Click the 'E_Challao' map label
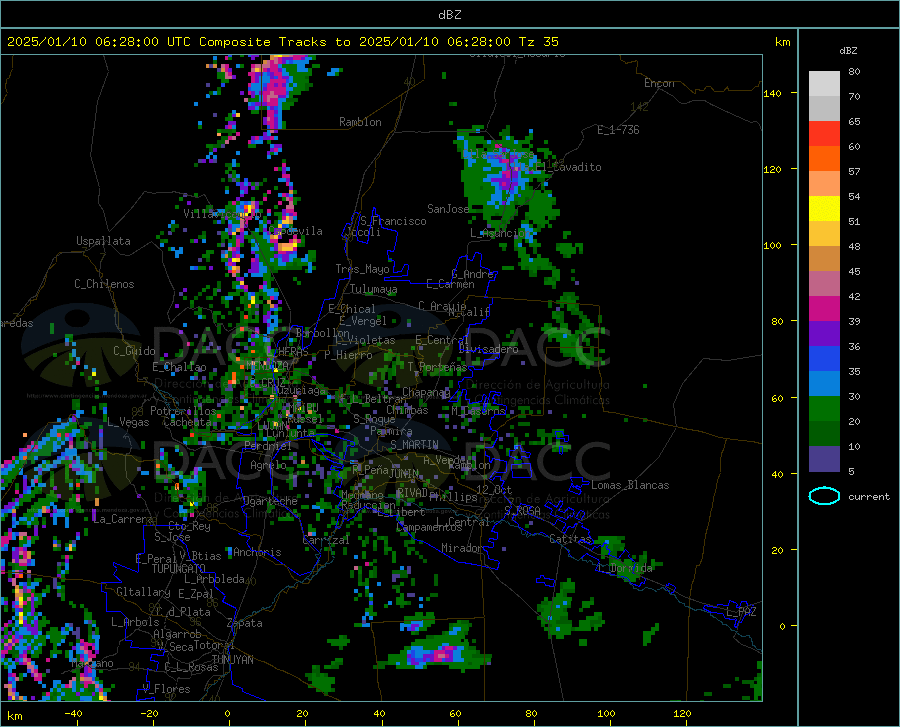This screenshot has height=727, width=900. pyautogui.click(x=179, y=367)
